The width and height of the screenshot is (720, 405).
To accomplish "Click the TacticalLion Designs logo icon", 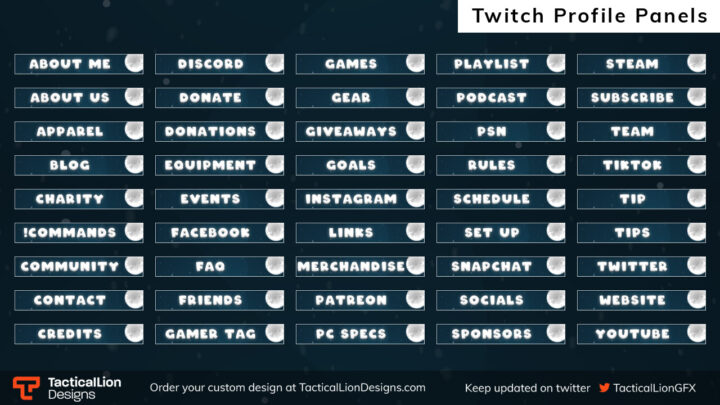I will click(26, 388).
